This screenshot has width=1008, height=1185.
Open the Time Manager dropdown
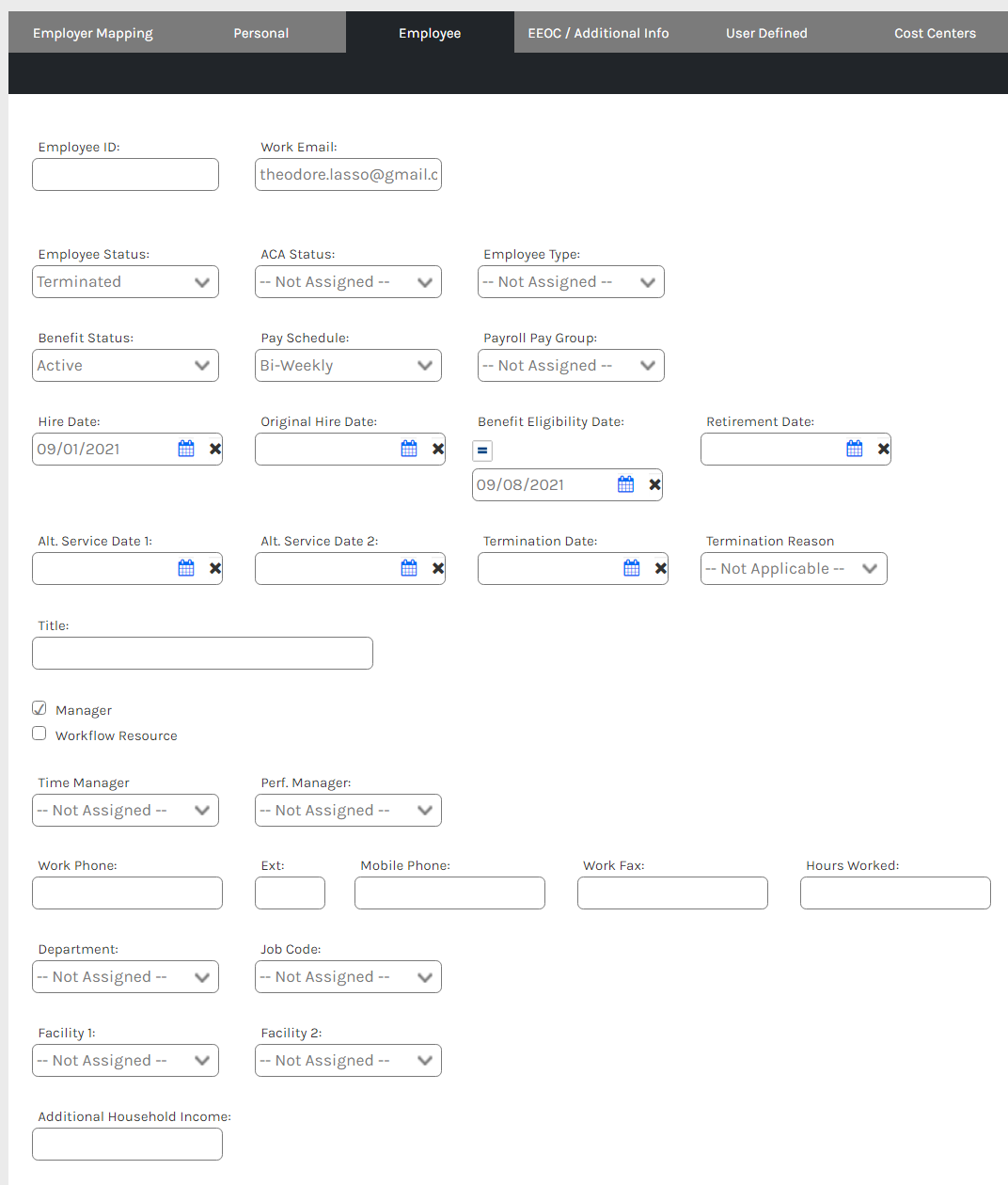click(125, 811)
